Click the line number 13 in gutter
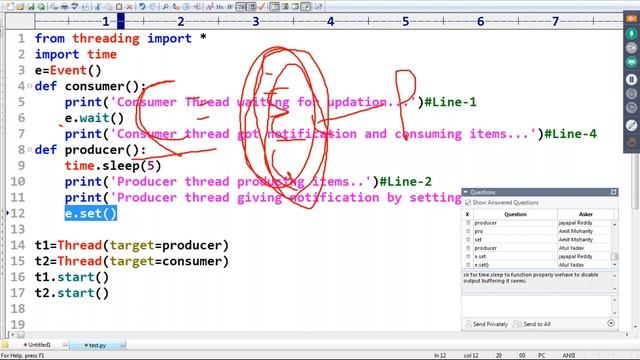 point(18,229)
